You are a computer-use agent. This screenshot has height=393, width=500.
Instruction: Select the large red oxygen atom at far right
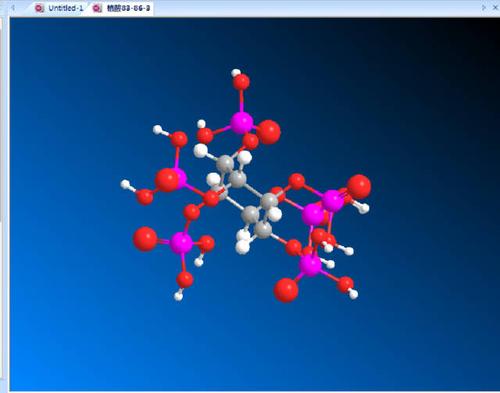pyautogui.click(x=359, y=186)
